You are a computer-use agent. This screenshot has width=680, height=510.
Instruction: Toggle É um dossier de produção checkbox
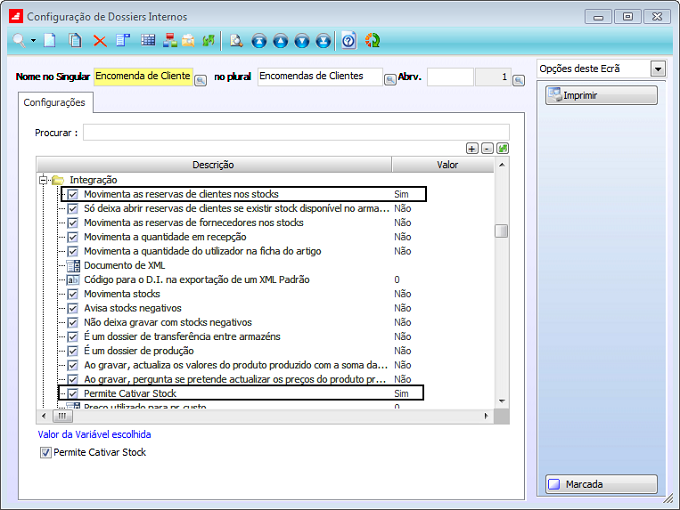[73, 351]
